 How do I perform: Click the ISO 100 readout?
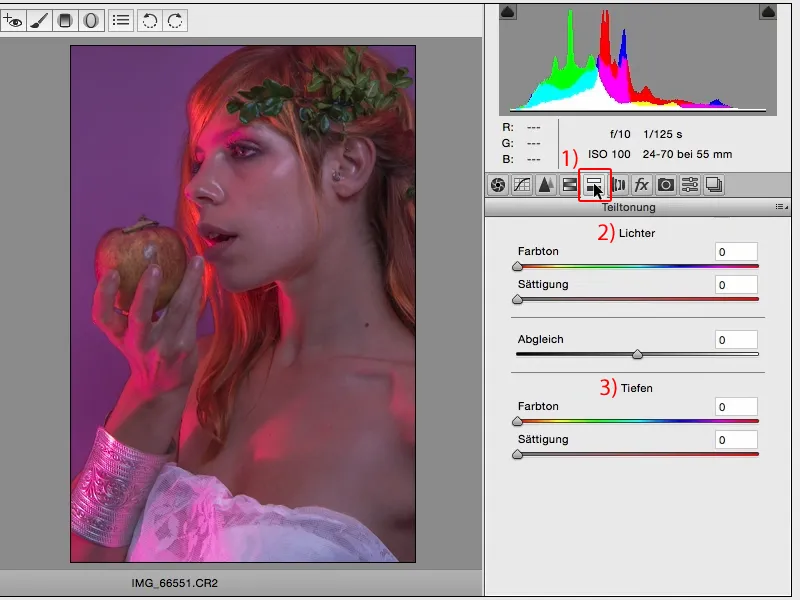pos(609,154)
